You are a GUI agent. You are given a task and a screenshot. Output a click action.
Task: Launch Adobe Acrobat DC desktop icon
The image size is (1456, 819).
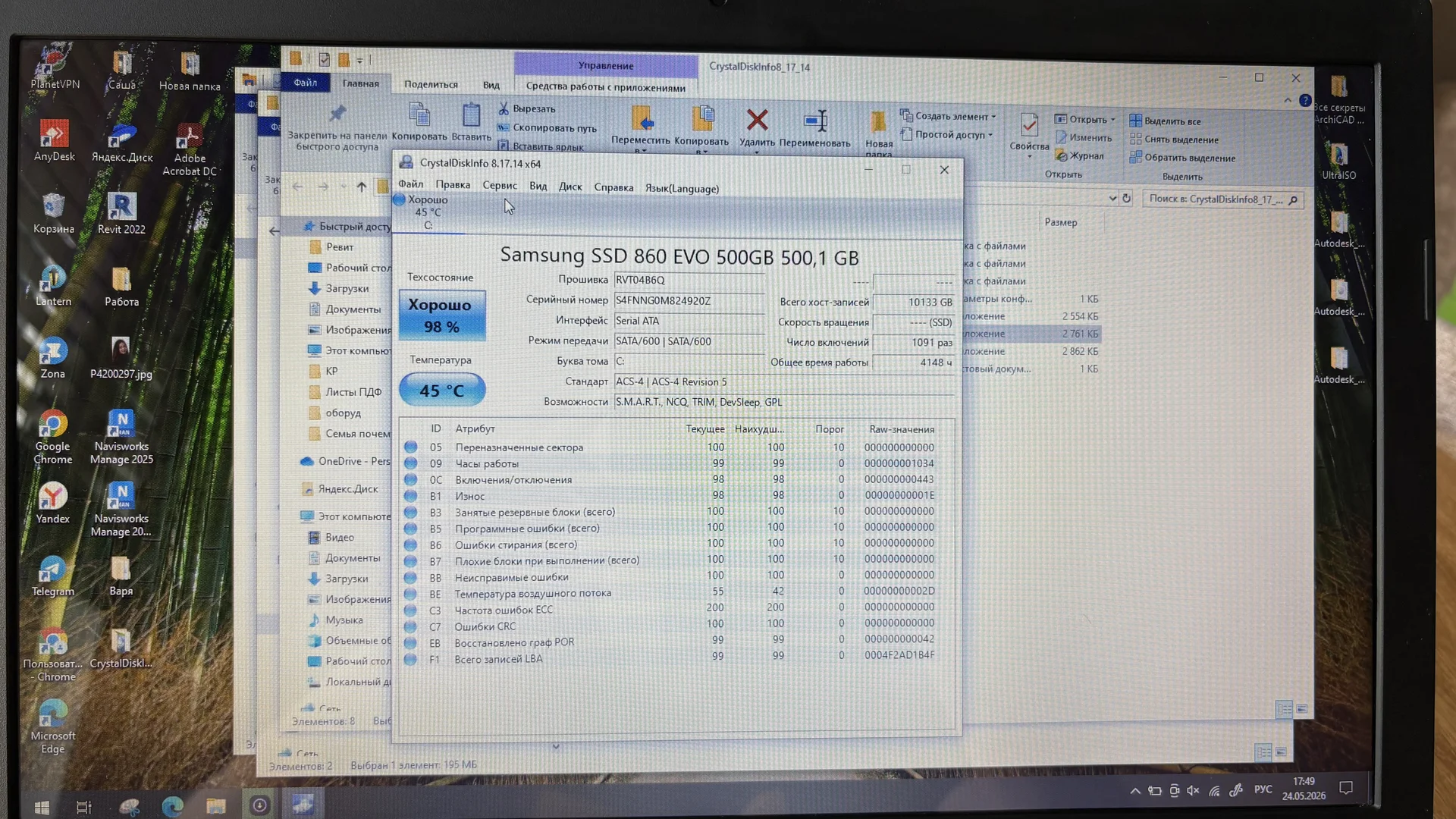(189, 149)
